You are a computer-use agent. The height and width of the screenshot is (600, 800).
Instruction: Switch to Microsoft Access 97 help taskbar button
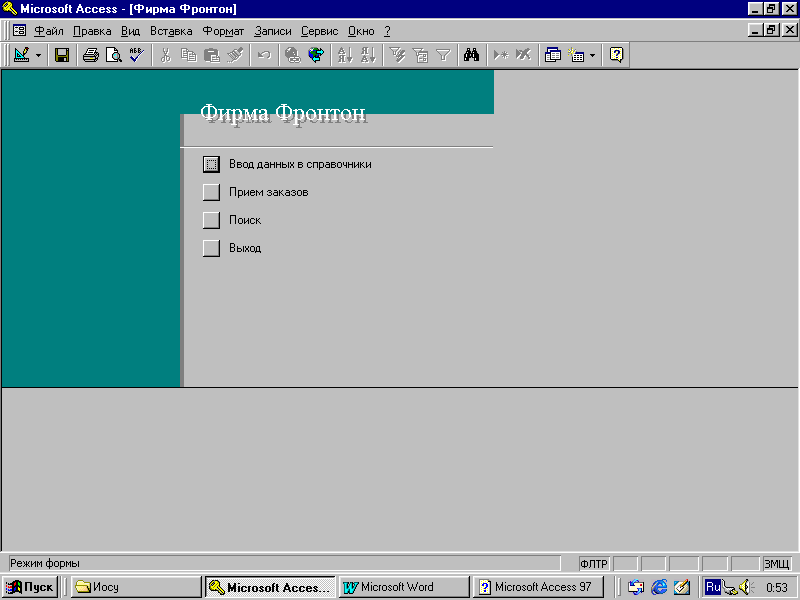click(538, 587)
